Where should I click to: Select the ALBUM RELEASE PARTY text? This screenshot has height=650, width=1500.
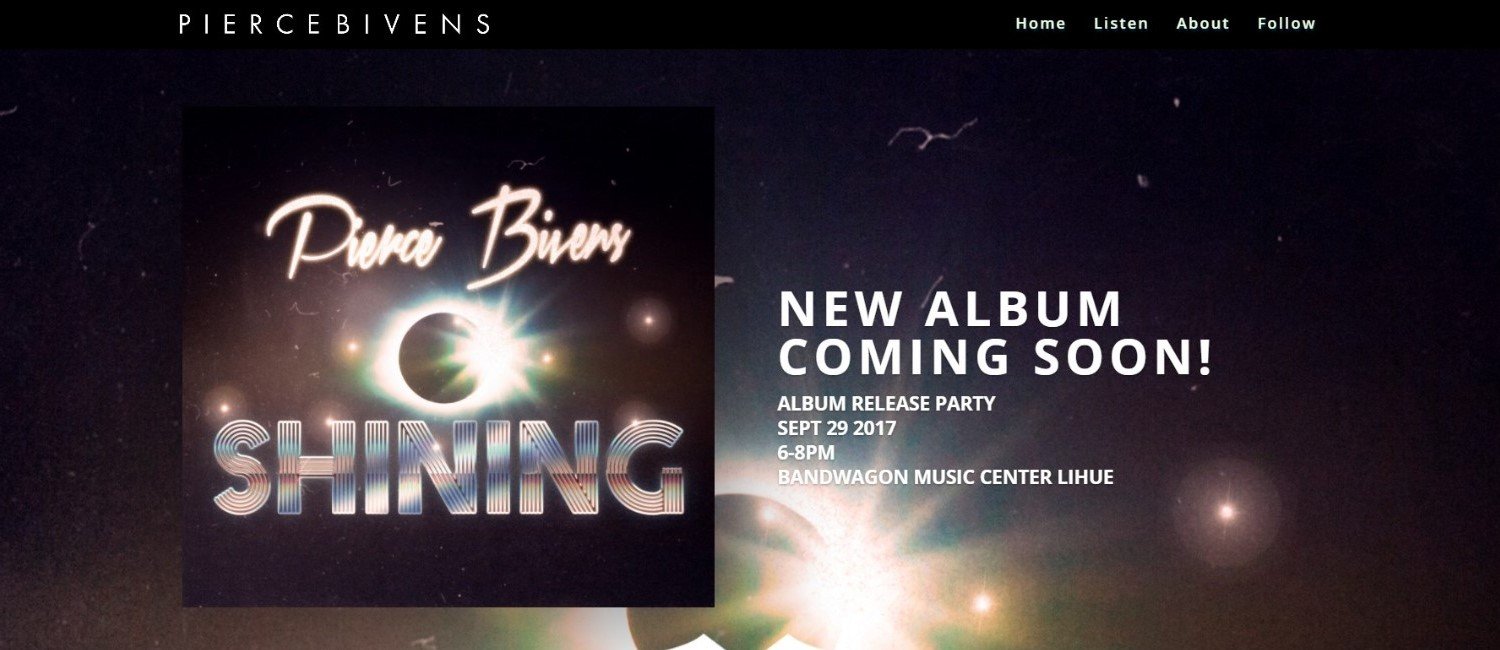point(886,404)
